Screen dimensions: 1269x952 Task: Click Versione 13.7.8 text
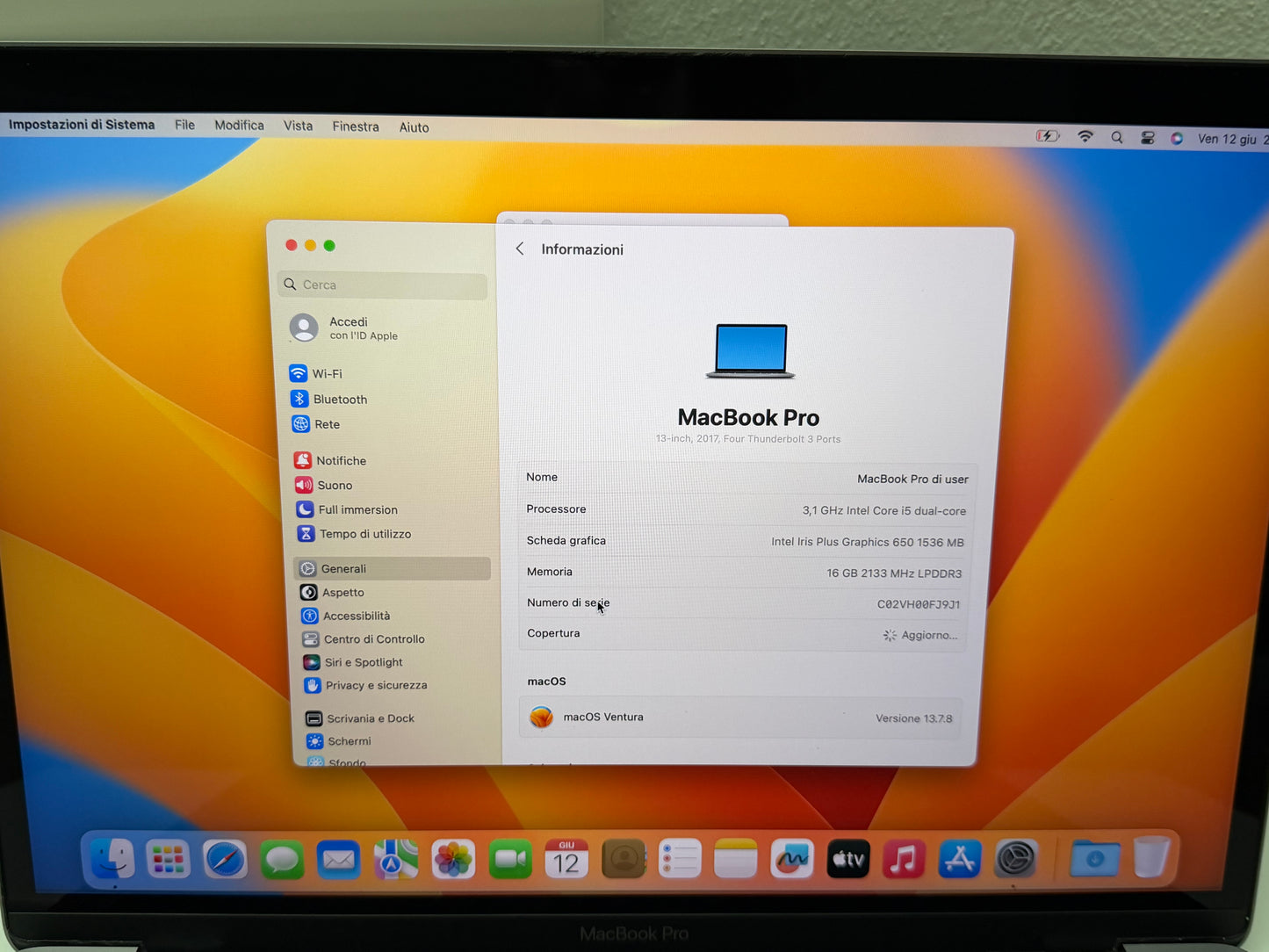tap(914, 718)
